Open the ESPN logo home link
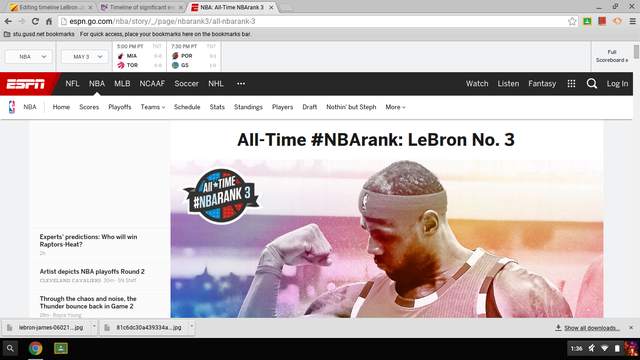The height and width of the screenshot is (360, 640). (x=26, y=84)
